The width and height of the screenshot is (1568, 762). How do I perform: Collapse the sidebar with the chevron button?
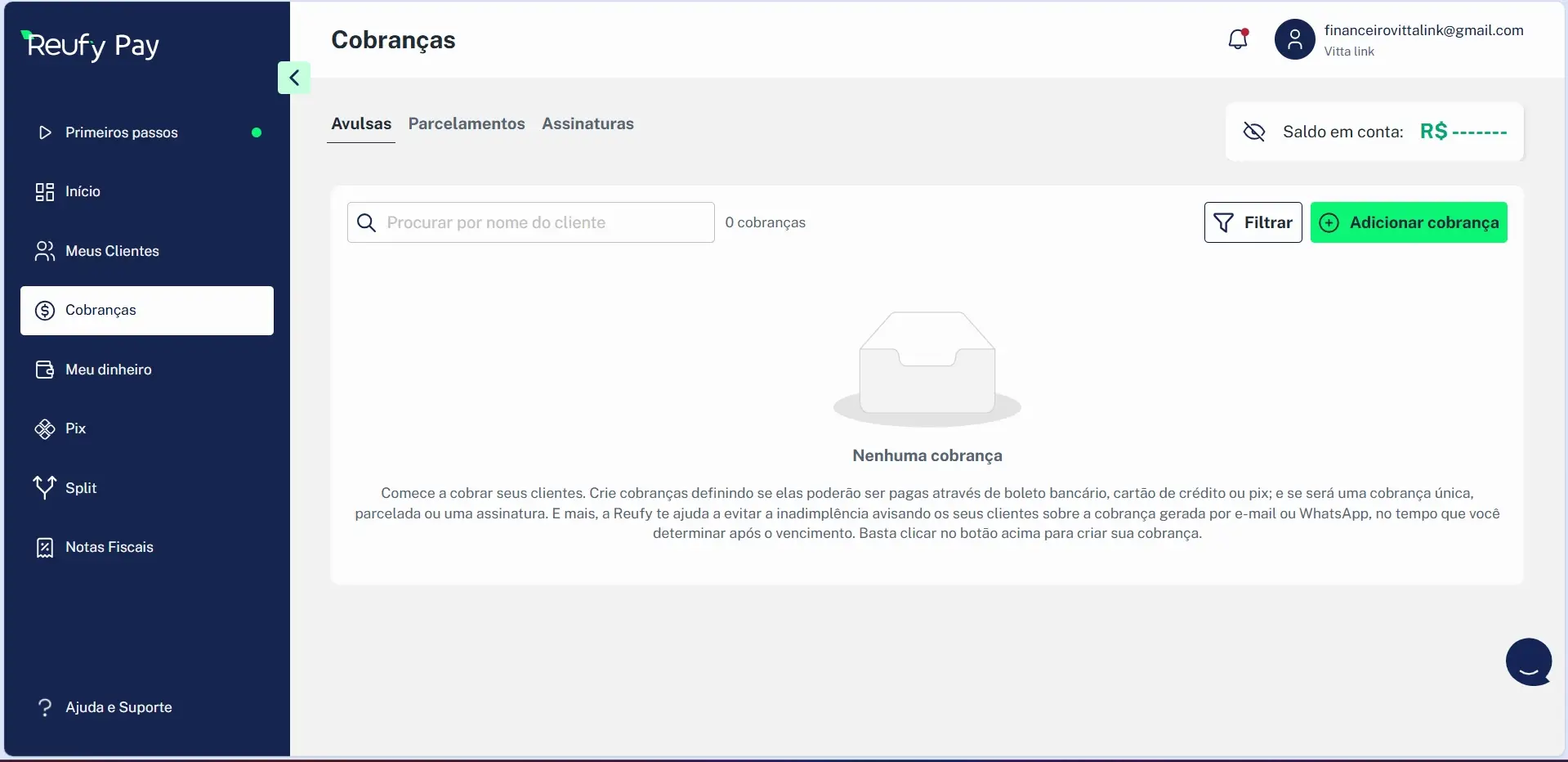tap(294, 78)
